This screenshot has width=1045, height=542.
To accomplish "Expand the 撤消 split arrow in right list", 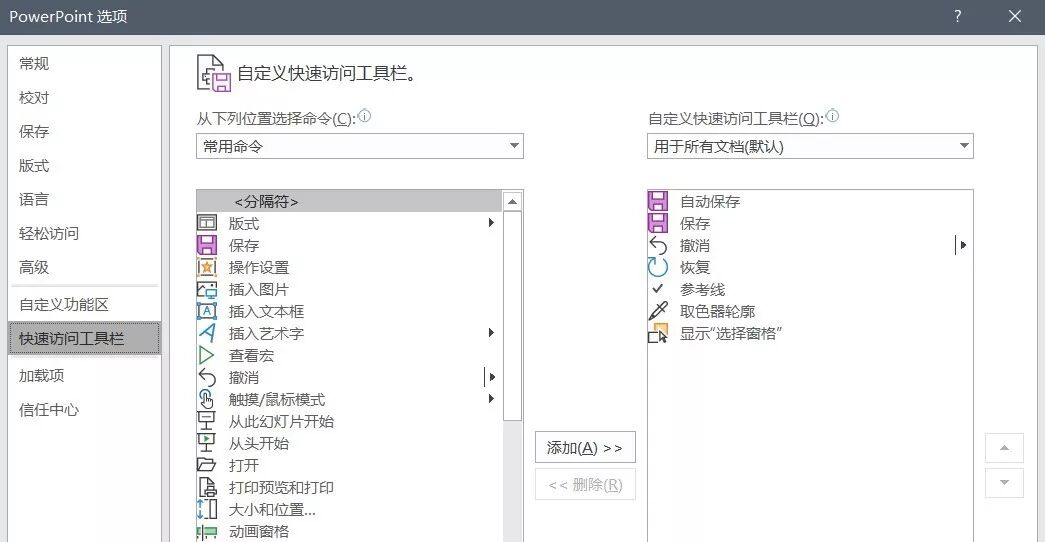I will 962,245.
